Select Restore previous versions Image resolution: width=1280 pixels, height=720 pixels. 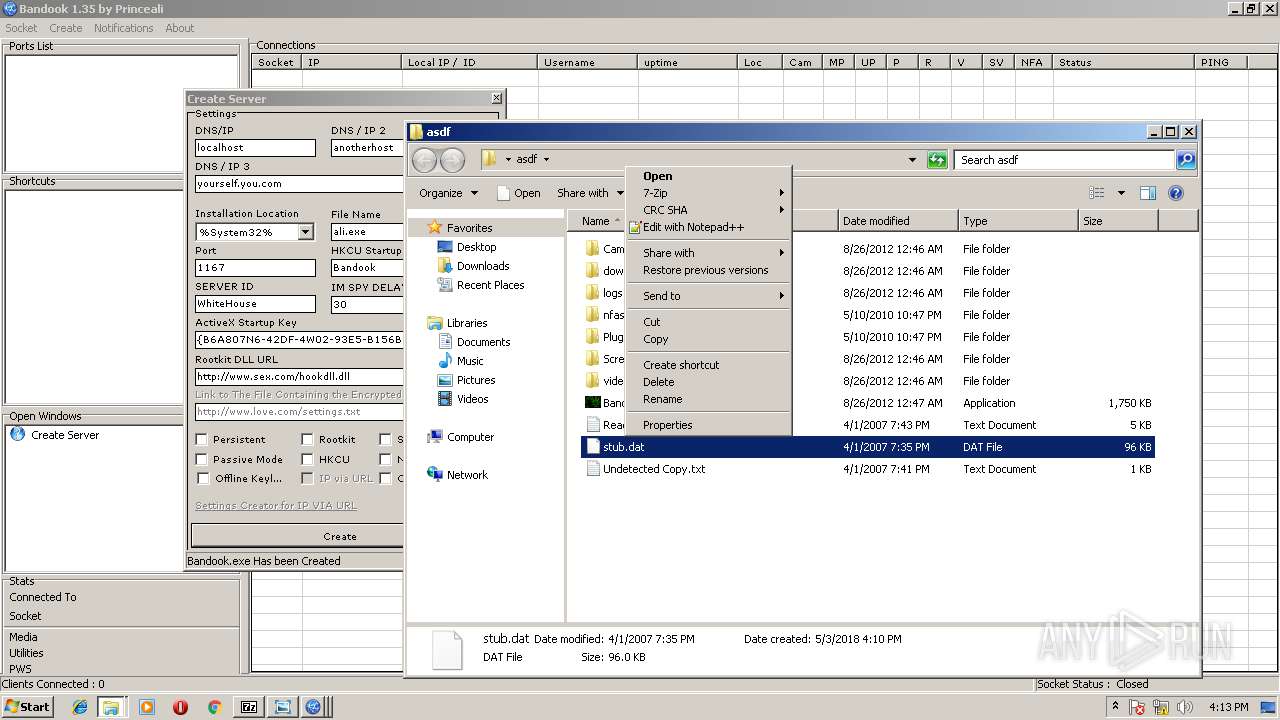[710, 270]
